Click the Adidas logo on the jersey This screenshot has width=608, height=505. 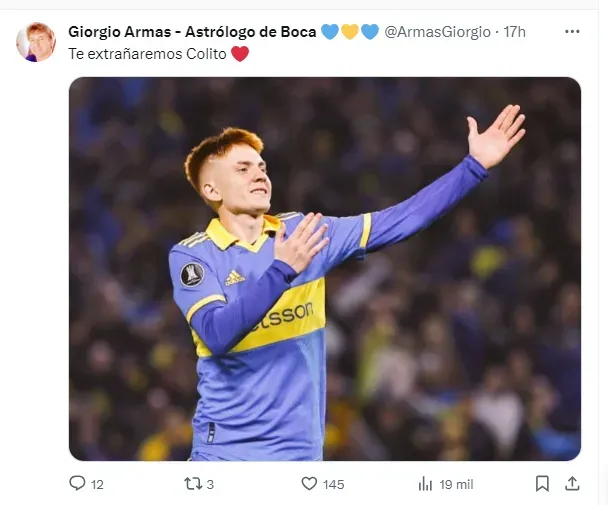tap(235, 278)
